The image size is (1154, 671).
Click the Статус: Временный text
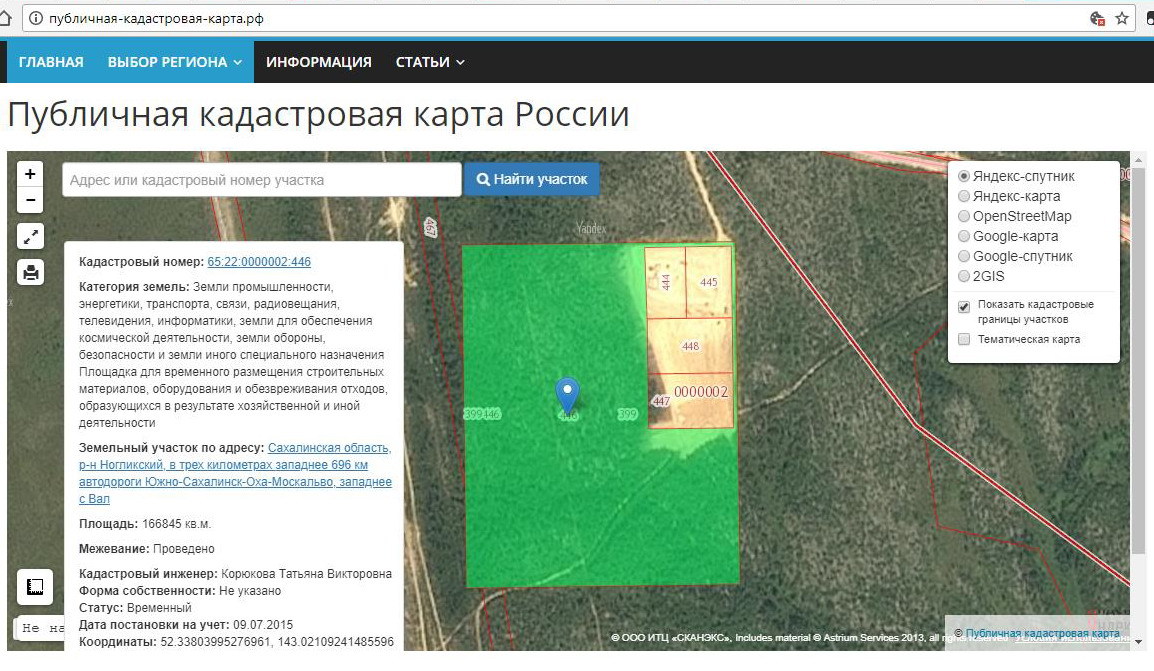(x=135, y=608)
